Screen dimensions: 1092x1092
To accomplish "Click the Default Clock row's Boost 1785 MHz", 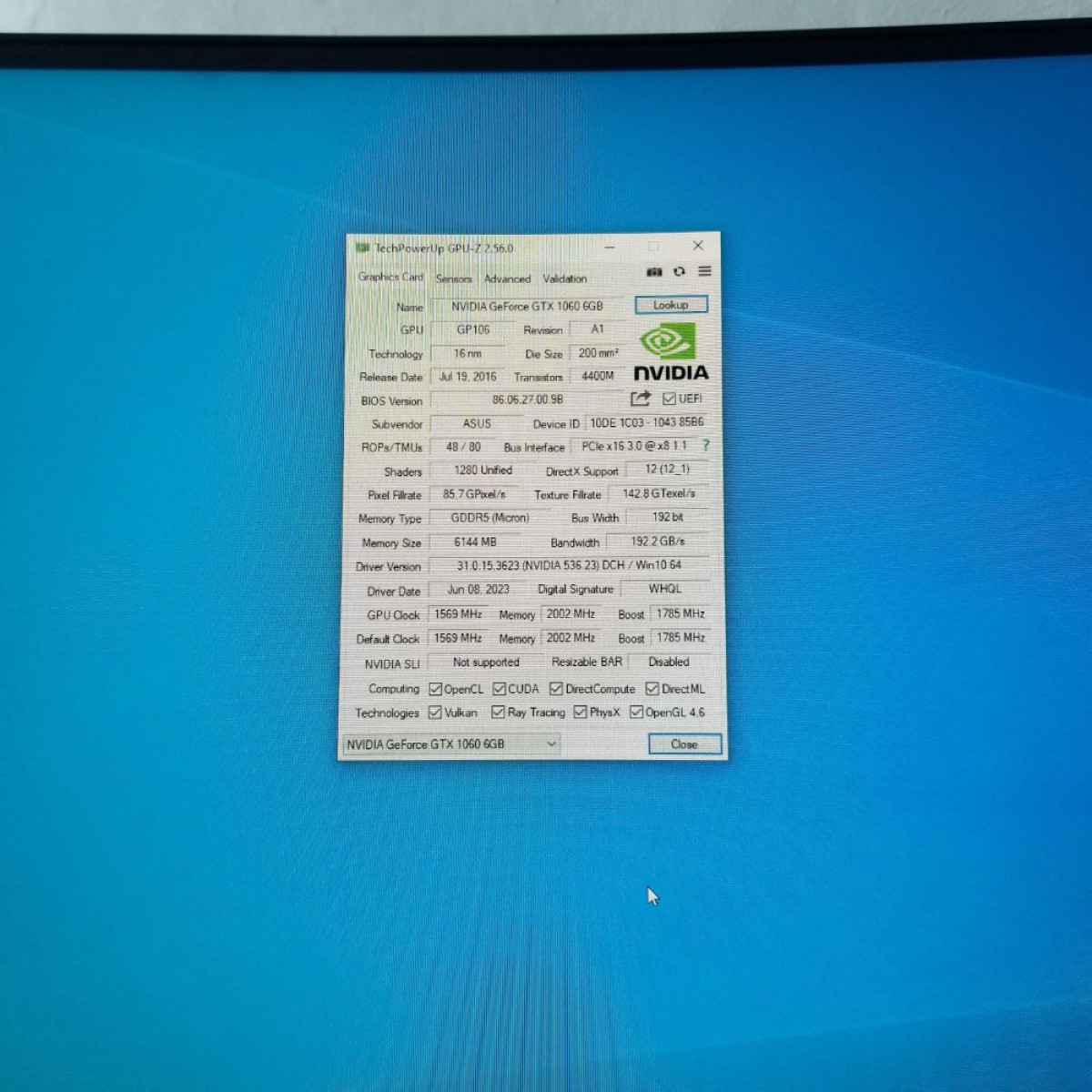I will [x=681, y=637].
